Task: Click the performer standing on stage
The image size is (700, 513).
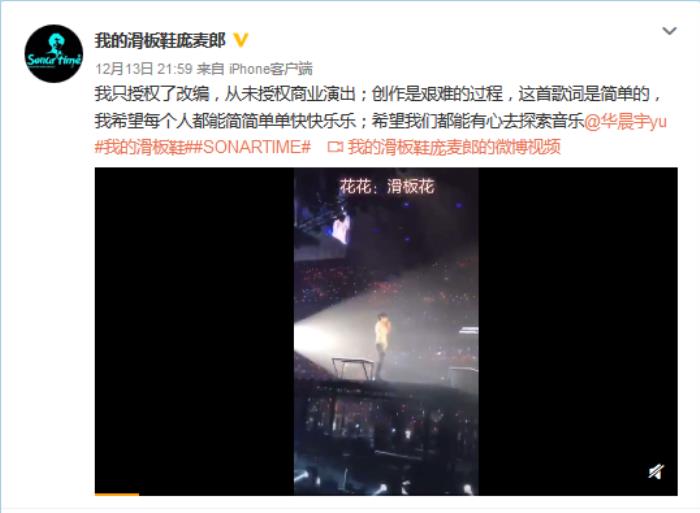Action: [x=382, y=345]
